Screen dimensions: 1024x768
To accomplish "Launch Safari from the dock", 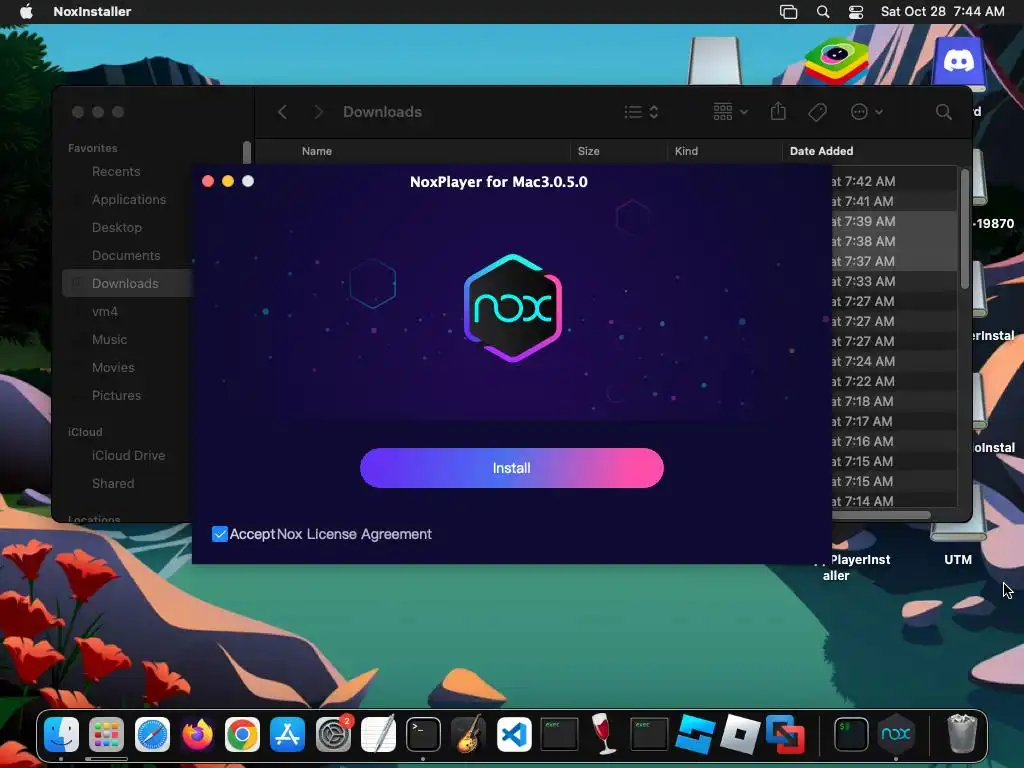I will (x=152, y=734).
